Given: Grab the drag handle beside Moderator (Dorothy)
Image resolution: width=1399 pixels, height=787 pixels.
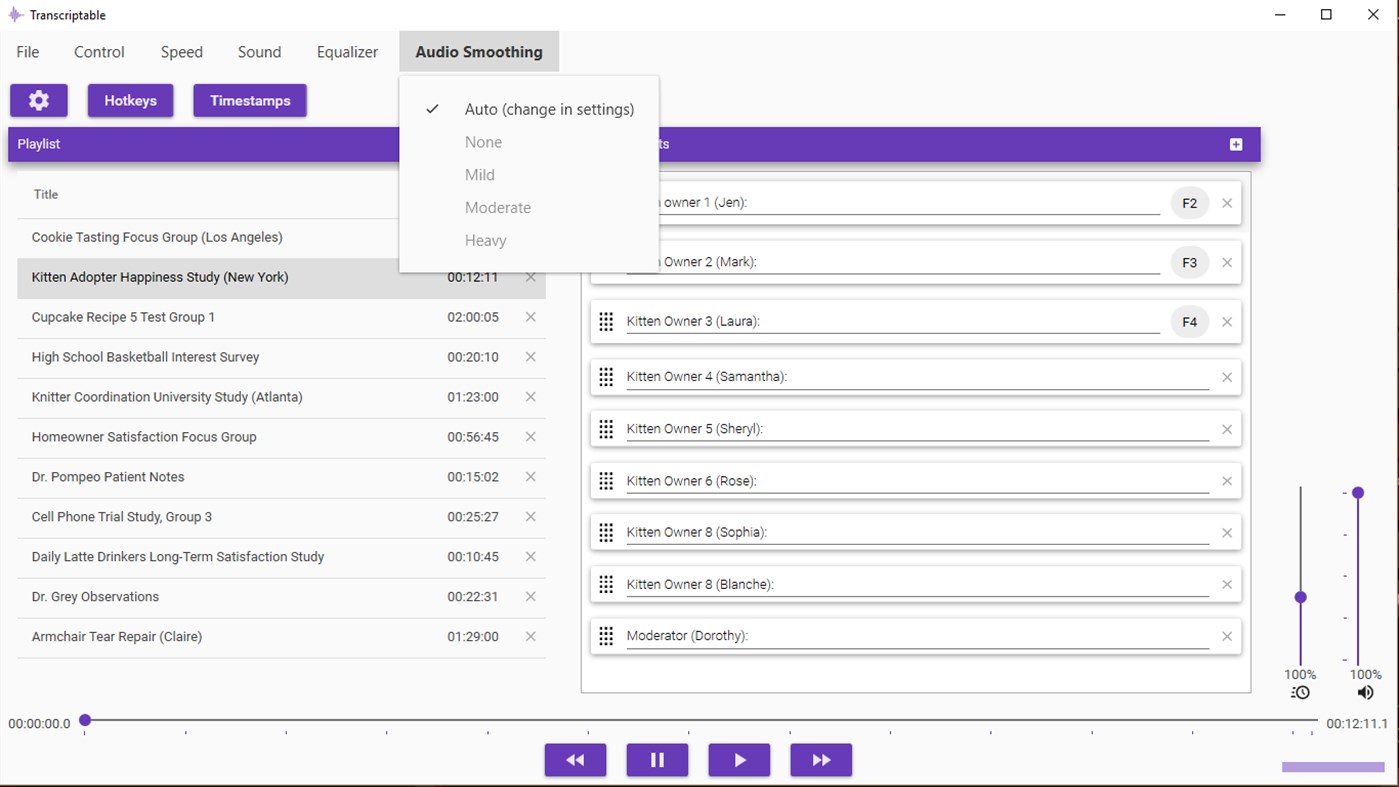Looking at the screenshot, I should 606,635.
